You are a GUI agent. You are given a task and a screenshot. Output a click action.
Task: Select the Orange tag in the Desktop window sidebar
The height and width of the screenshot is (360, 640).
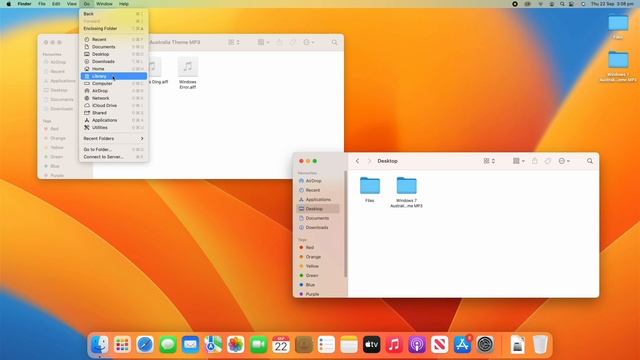point(318,257)
